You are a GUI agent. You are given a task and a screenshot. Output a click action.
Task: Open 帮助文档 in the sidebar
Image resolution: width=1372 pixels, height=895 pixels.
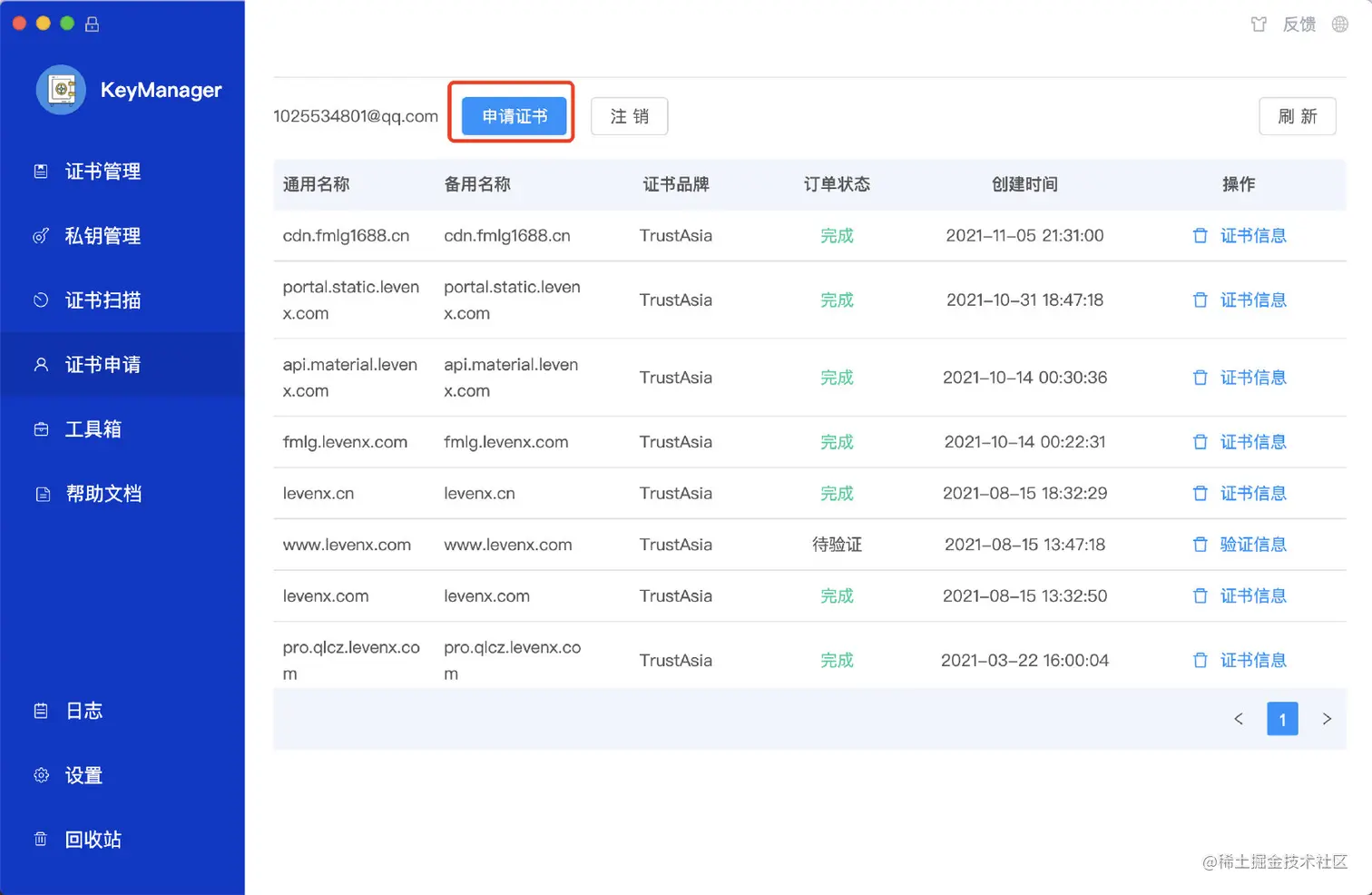[x=122, y=494]
